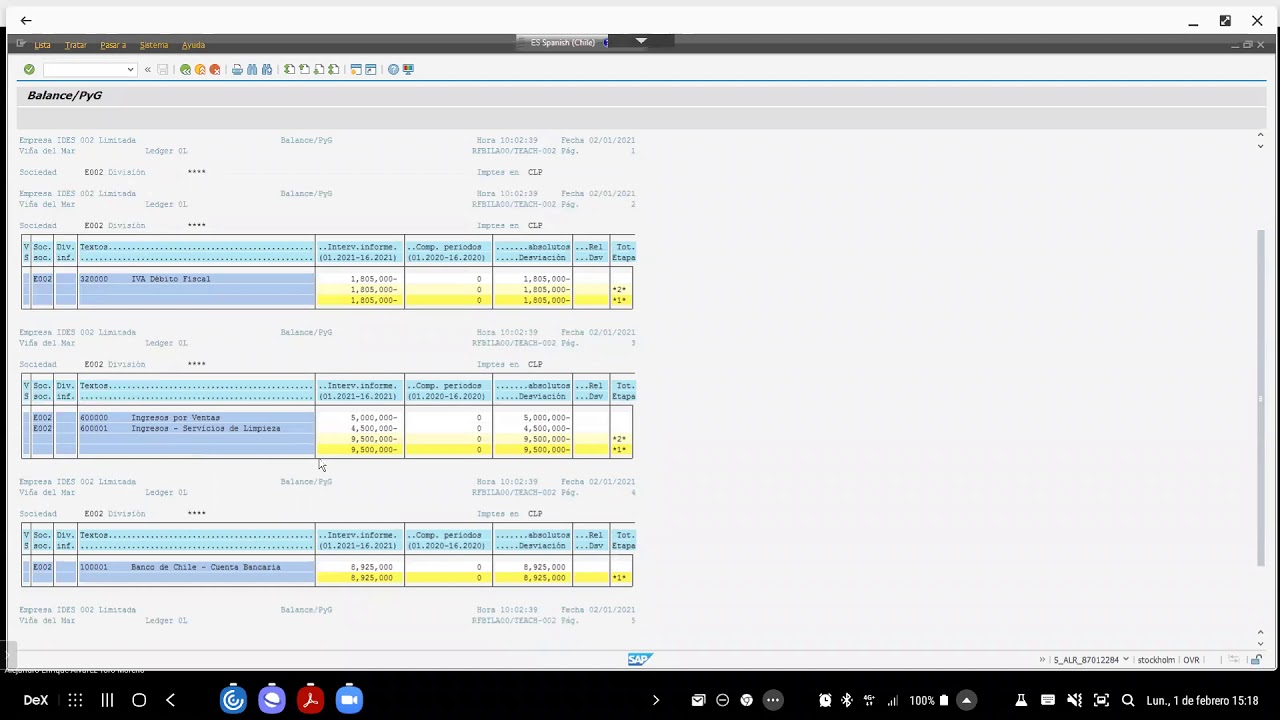This screenshot has width=1280, height=720.
Task: Open taskbar search magnifier
Action: (1128, 700)
